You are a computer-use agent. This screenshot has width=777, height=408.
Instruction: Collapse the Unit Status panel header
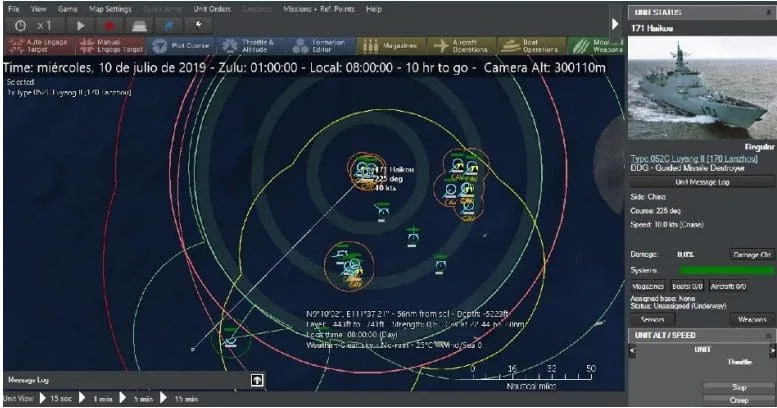(x=769, y=12)
